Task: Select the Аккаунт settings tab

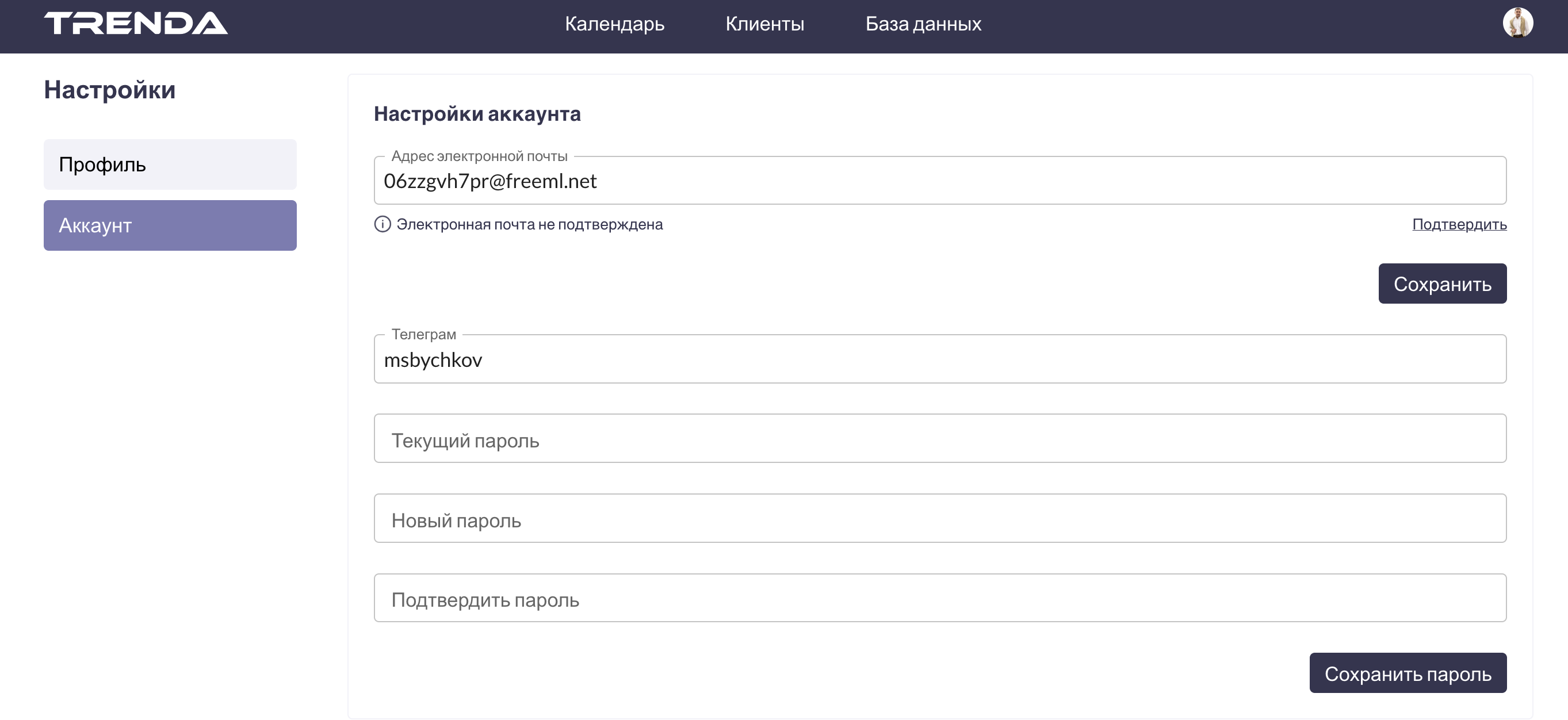Action: point(170,225)
